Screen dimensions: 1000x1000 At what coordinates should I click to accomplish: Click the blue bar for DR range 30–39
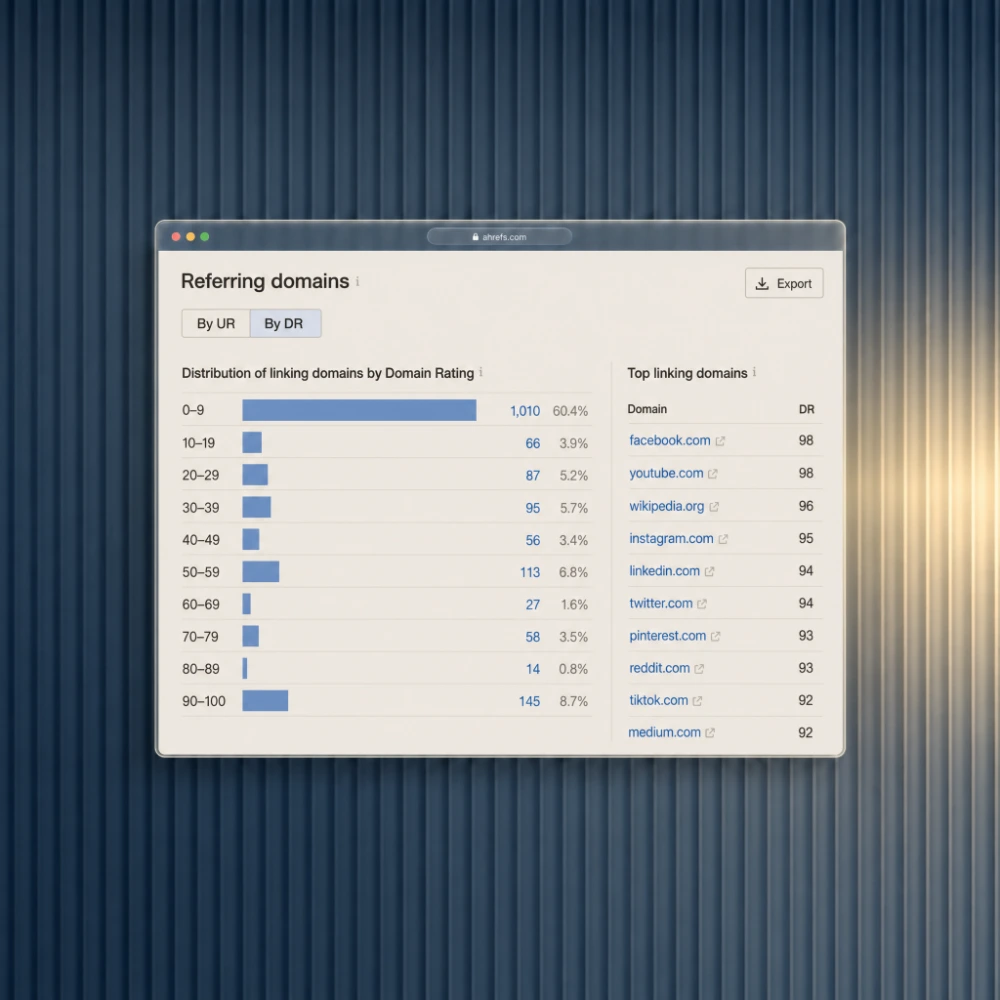click(x=256, y=507)
